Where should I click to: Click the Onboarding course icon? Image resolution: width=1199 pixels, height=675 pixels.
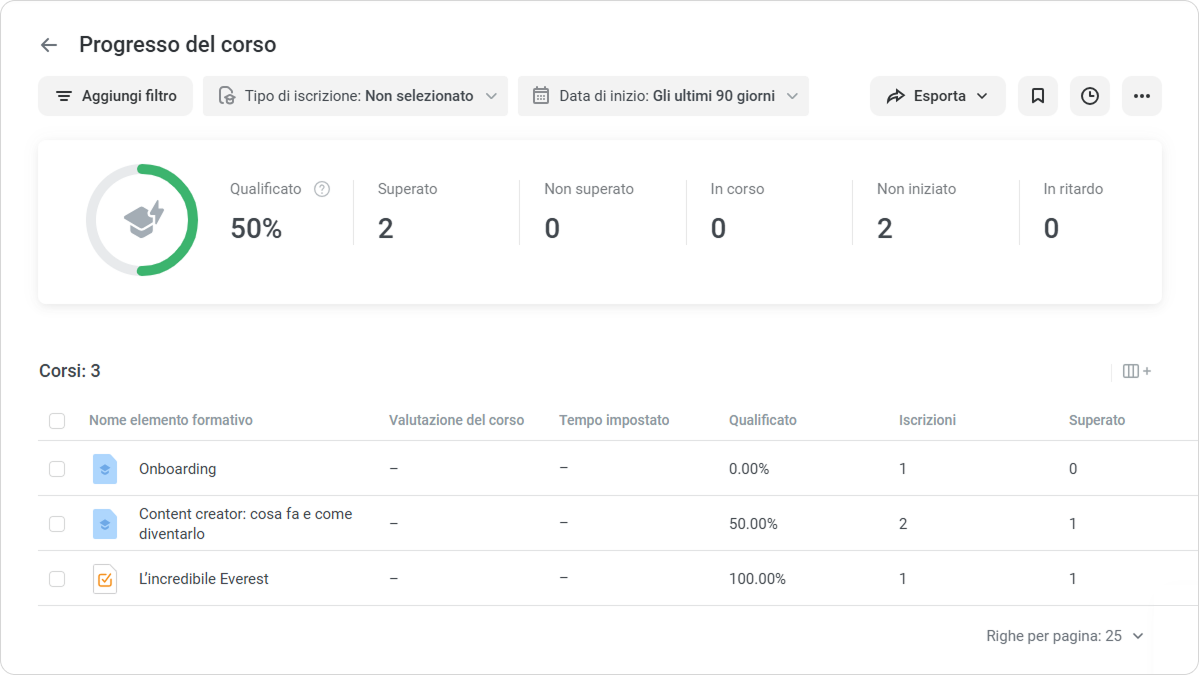coord(105,469)
